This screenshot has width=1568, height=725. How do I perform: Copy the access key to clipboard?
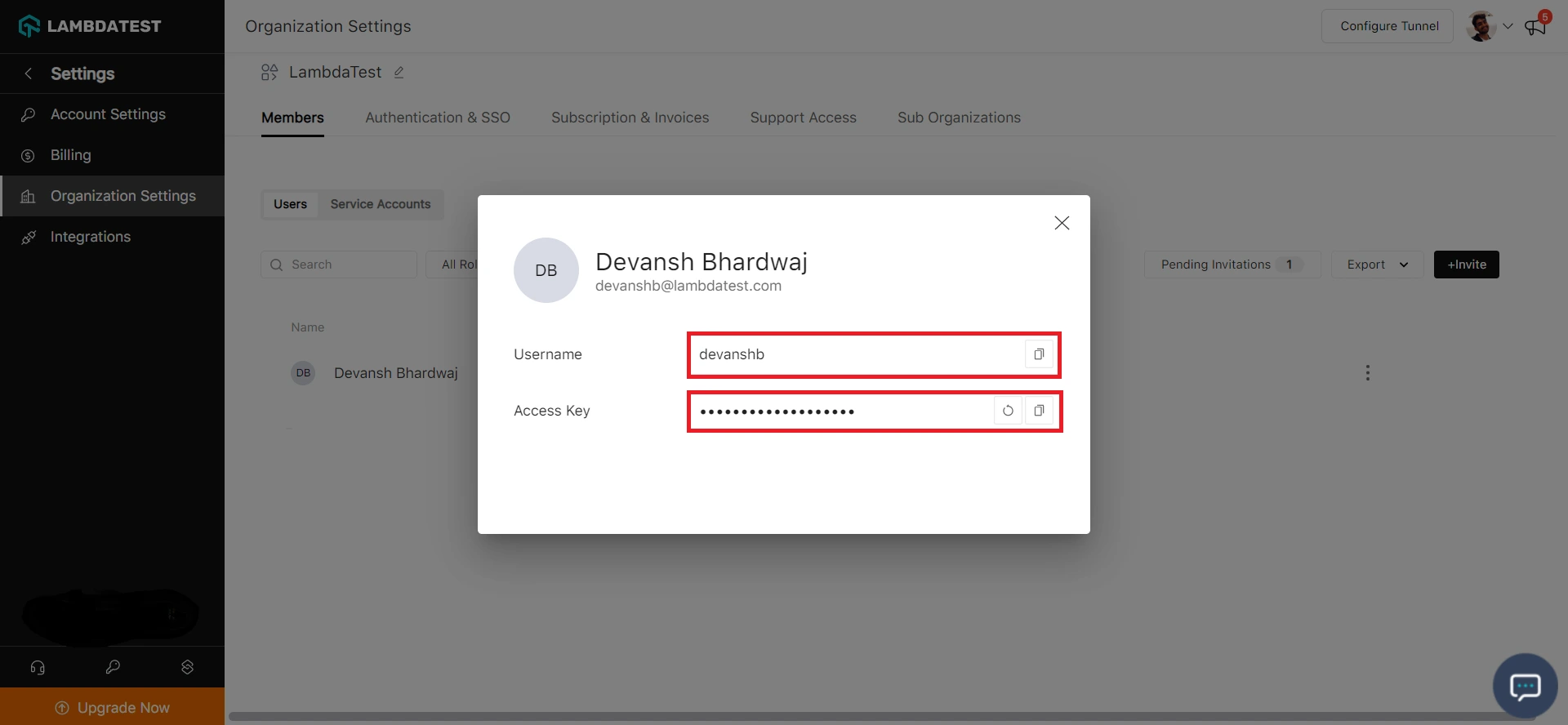pyautogui.click(x=1039, y=411)
